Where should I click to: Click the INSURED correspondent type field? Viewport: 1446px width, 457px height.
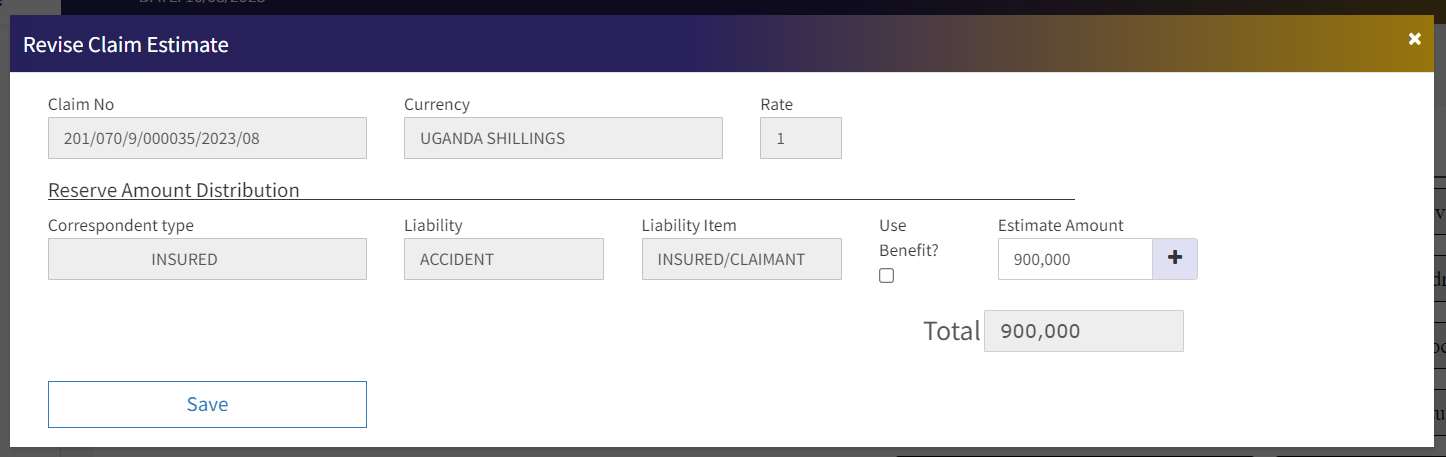[207, 259]
